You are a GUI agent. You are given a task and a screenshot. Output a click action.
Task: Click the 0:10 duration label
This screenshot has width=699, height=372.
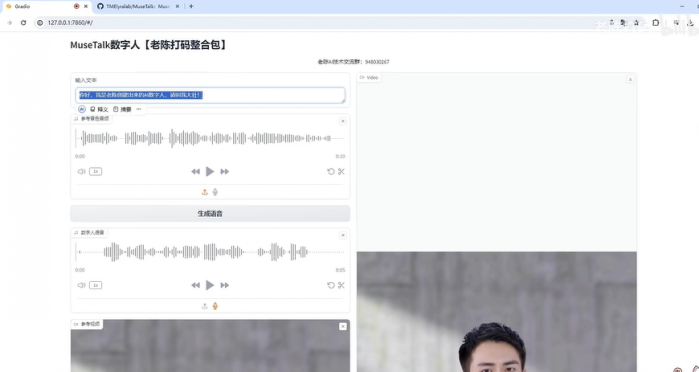(340, 157)
